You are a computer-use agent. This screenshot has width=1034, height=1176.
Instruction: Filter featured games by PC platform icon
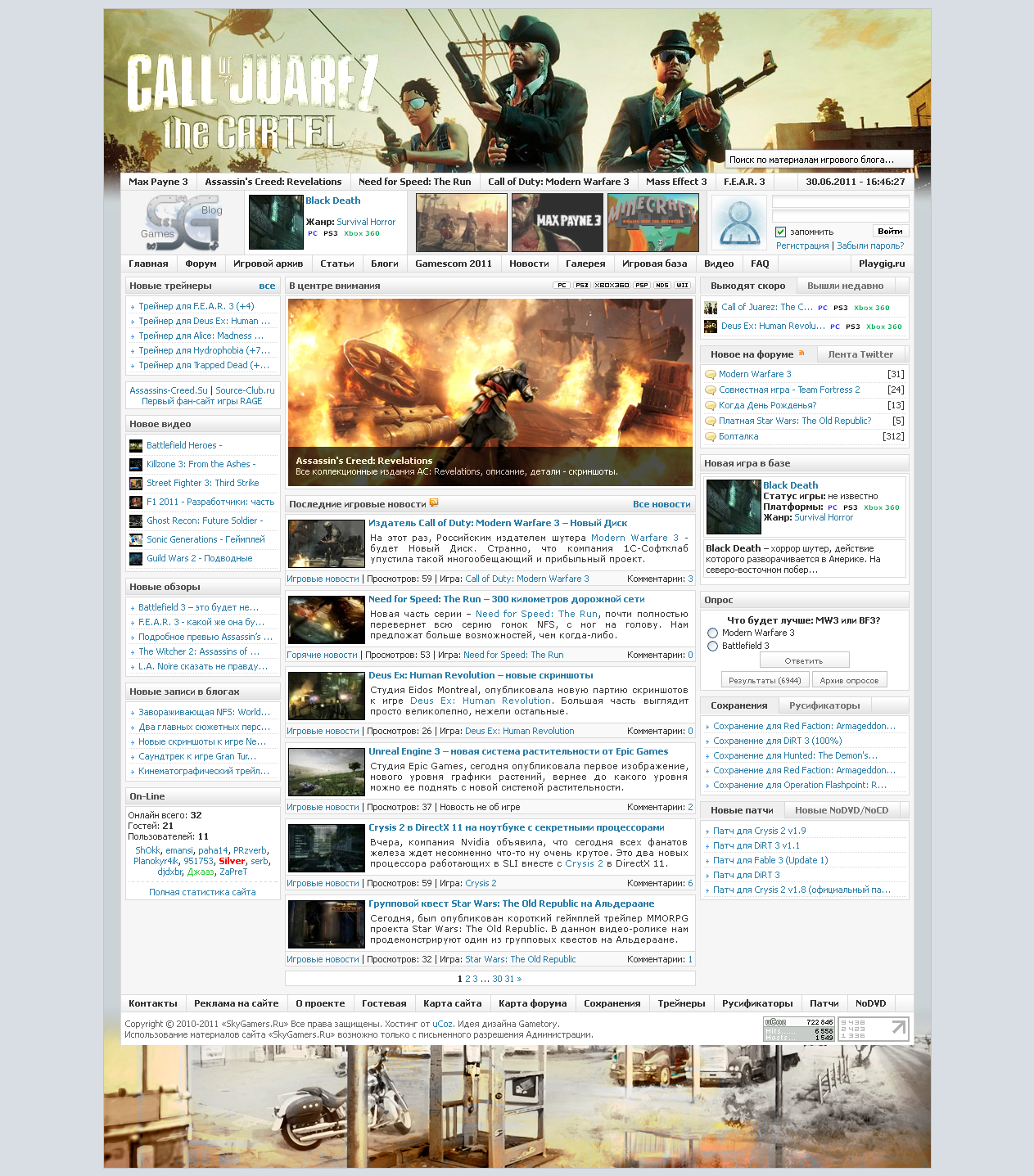click(x=562, y=286)
